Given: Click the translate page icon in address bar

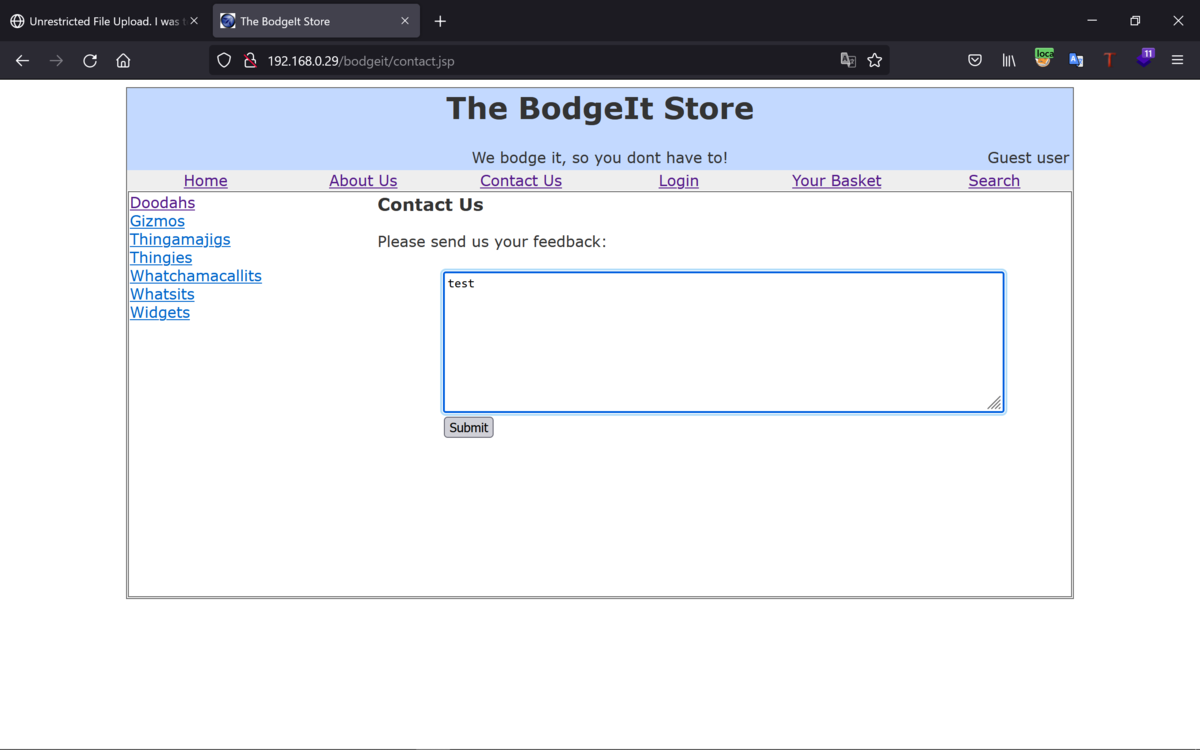Looking at the screenshot, I should 848,61.
